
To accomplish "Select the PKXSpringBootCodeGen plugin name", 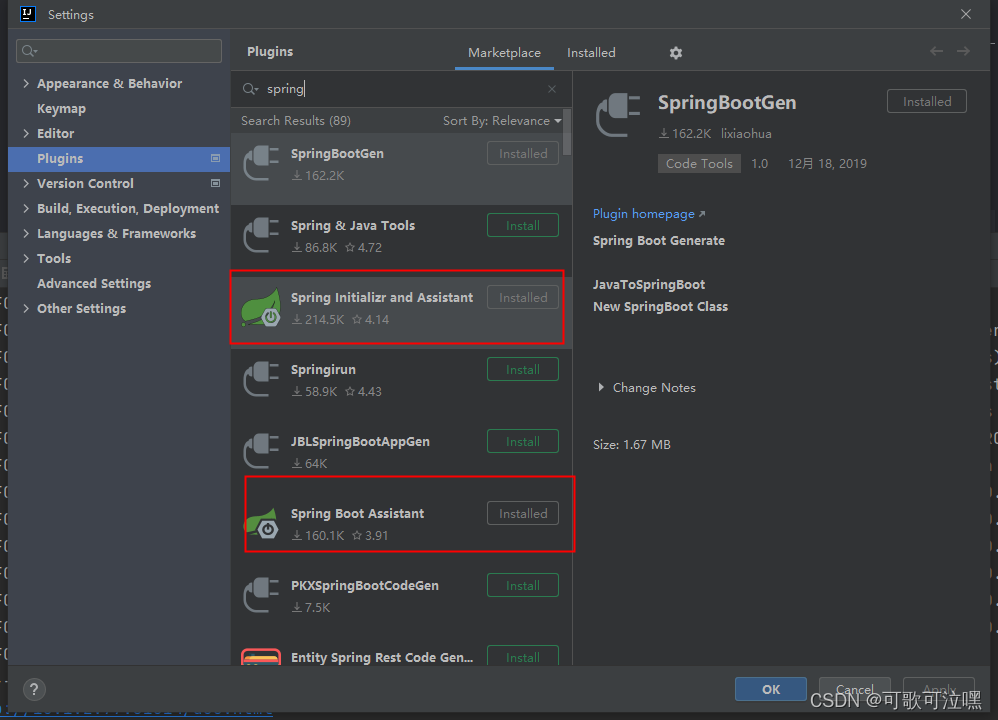I will (x=365, y=585).
